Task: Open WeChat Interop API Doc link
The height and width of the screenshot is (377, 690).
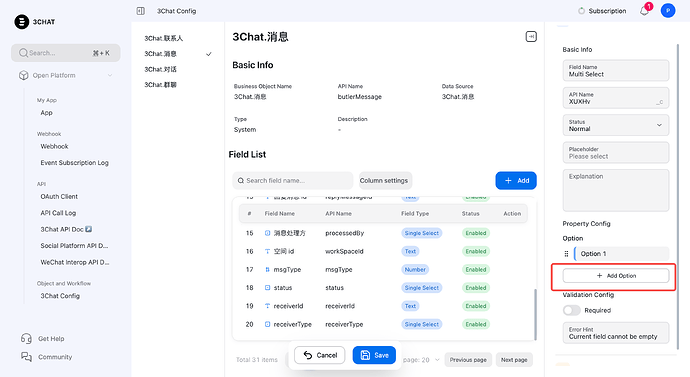Action: (x=75, y=262)
